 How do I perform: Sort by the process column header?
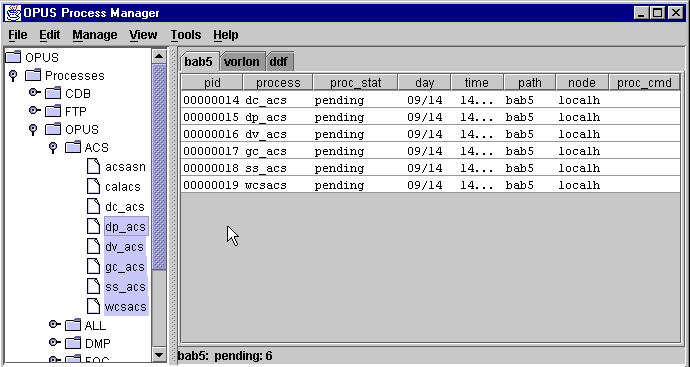[278, 83]
